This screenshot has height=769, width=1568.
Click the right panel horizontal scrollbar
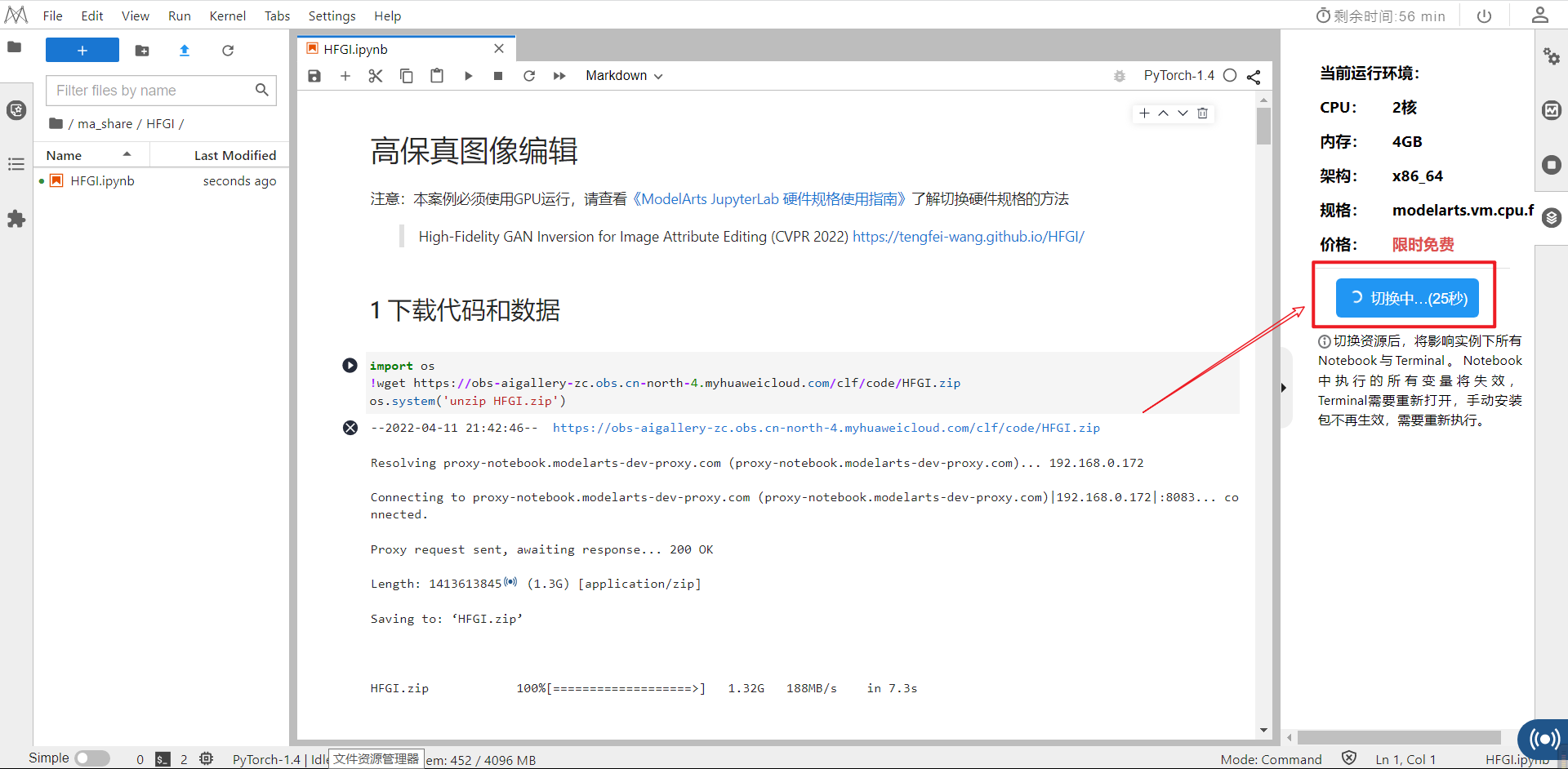point(1399,737)
